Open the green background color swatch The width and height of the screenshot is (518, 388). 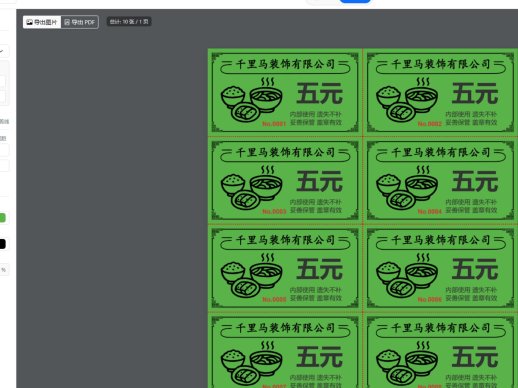click(2, 218)
